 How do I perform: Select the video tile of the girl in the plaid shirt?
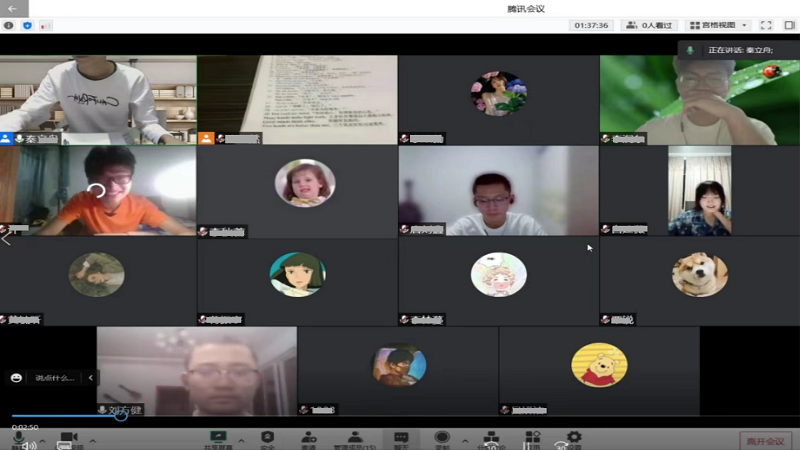[699, 191]
